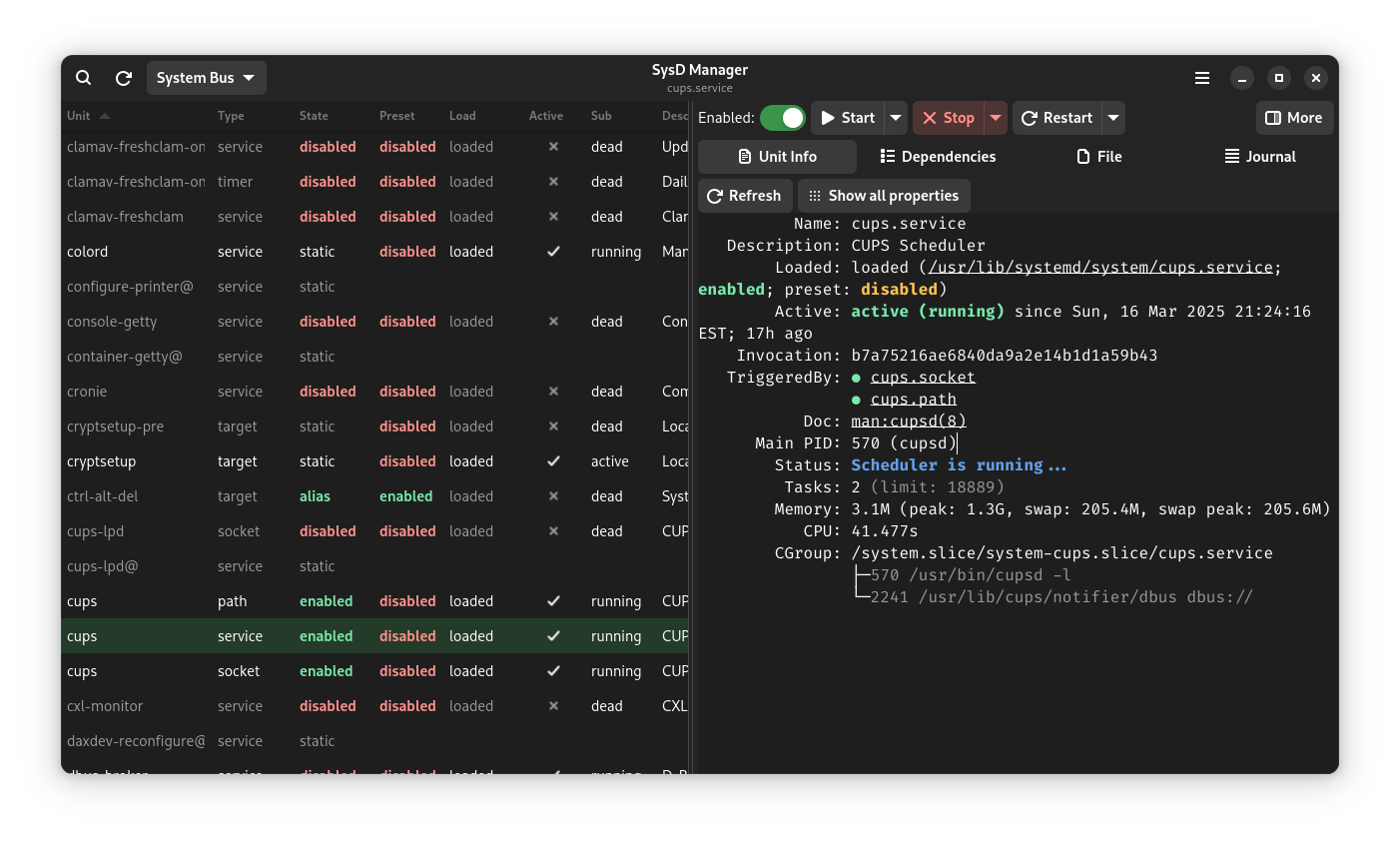Switch to the Journal tab

pyautogui.click(x=1260, y=157)
